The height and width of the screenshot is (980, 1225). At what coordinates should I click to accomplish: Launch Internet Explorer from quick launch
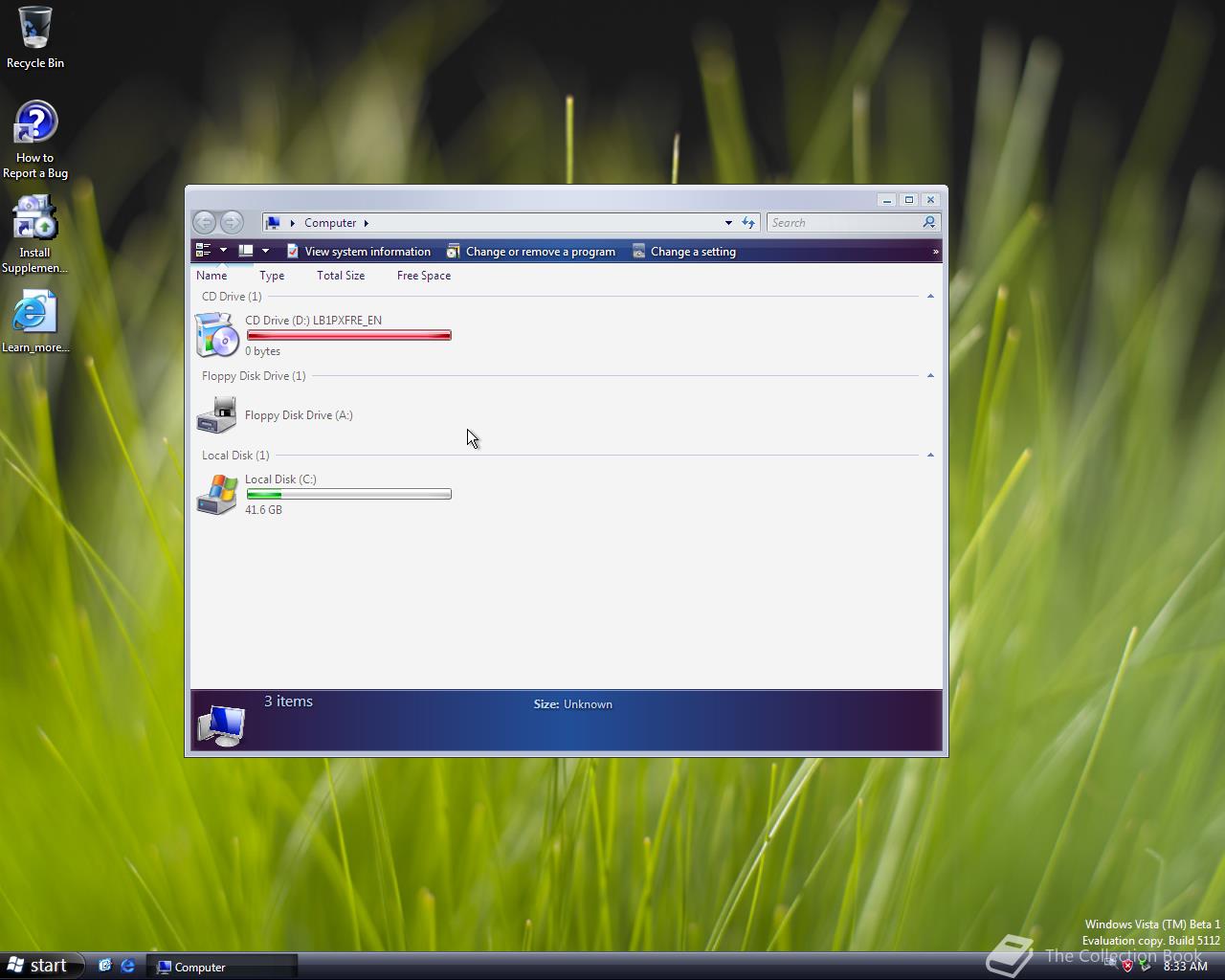click(x=127, y=966)
